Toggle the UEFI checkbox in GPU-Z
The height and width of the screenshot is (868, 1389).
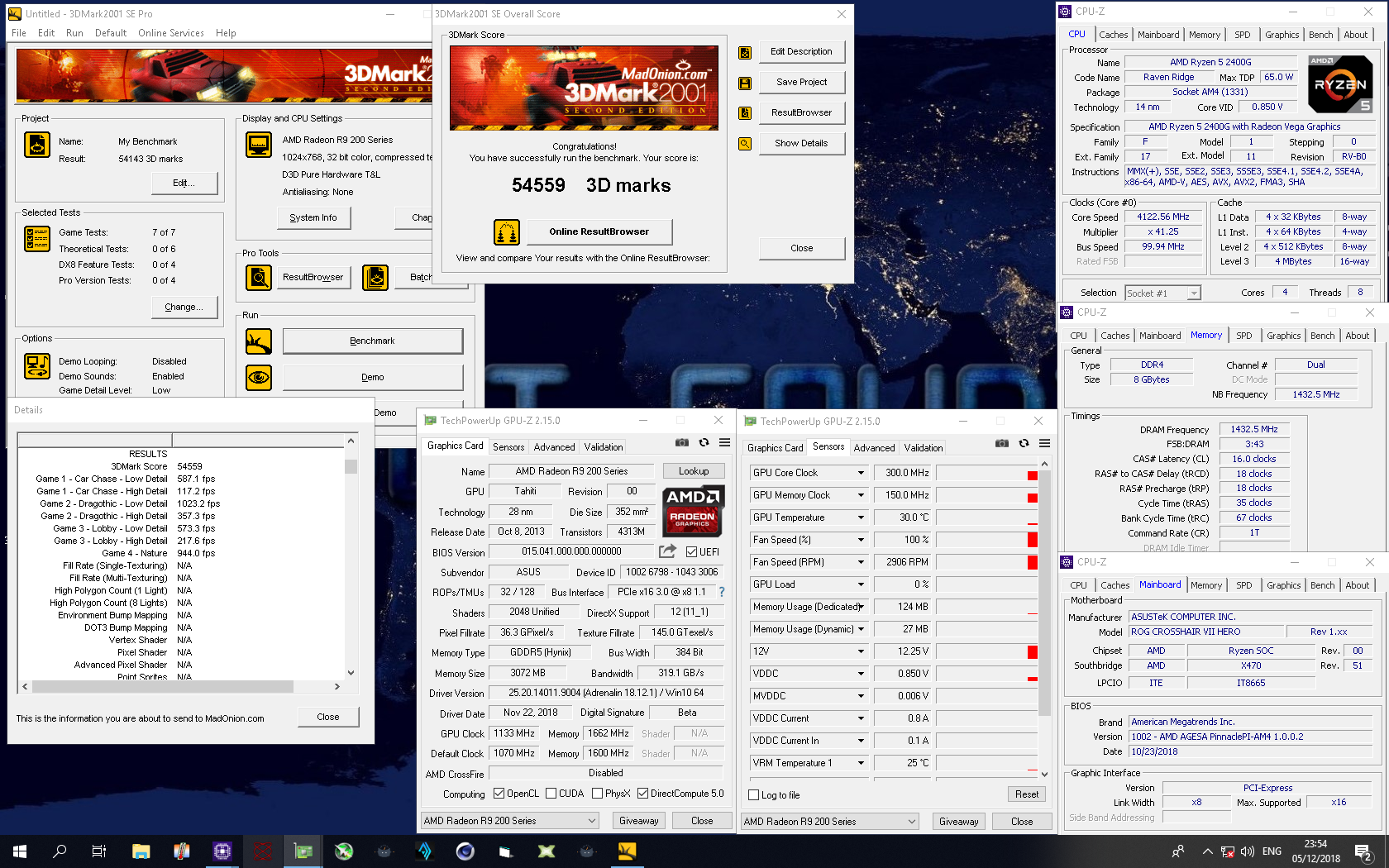click(x=691, y=552)
